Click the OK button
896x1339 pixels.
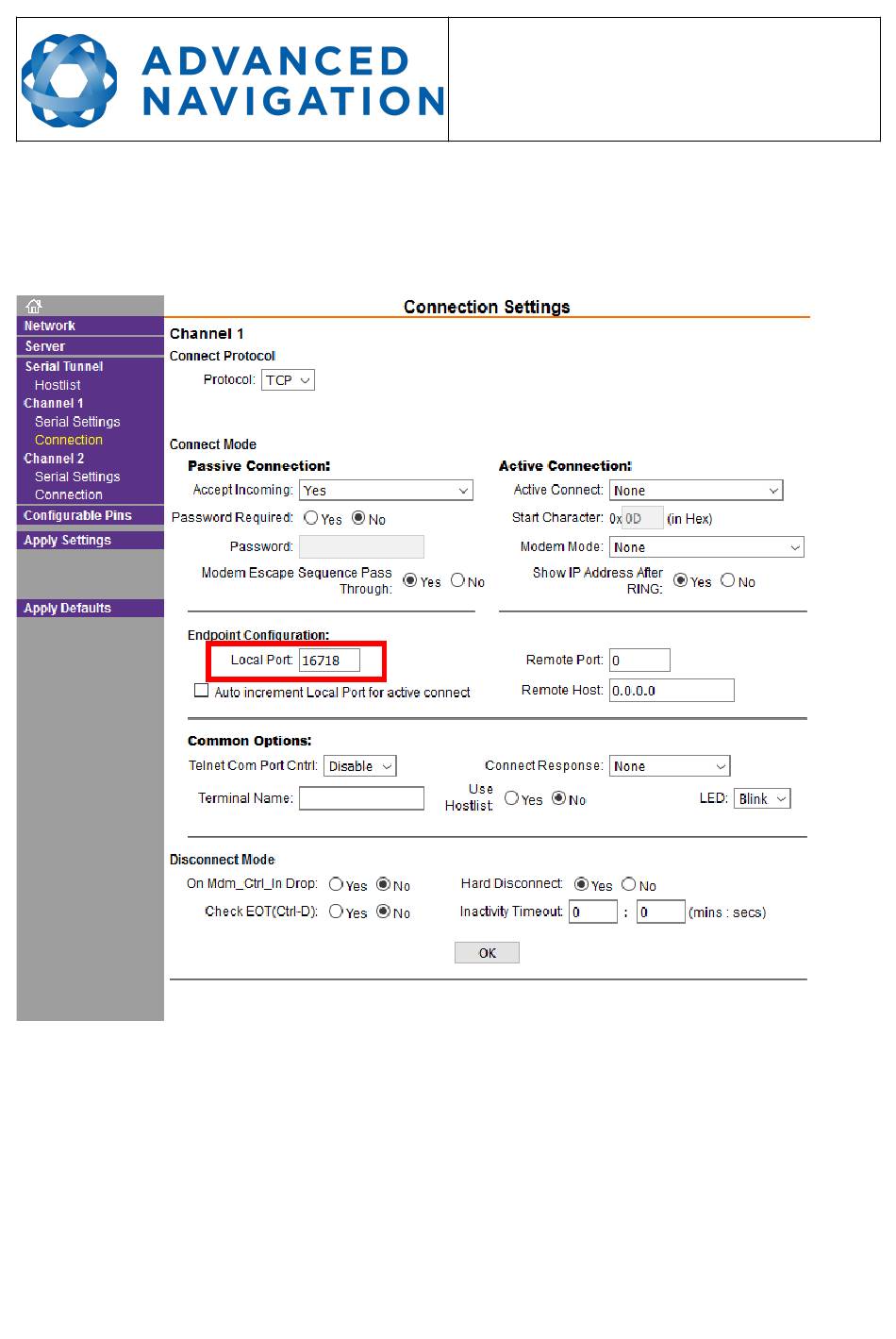(x=487, y=952)
